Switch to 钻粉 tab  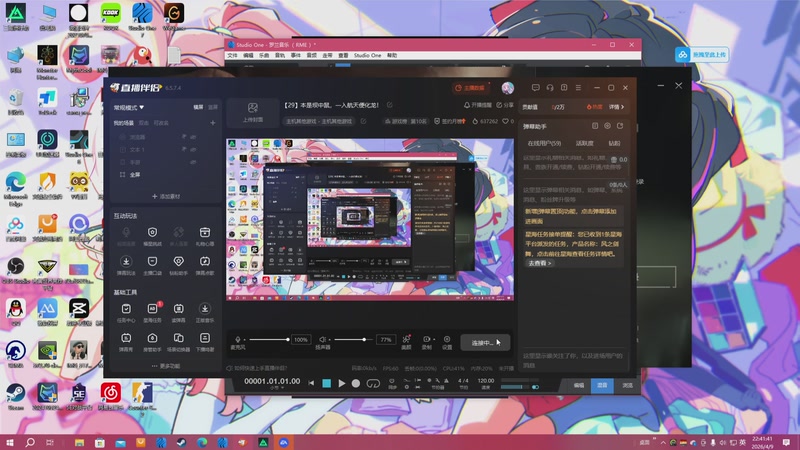point(614,143)
